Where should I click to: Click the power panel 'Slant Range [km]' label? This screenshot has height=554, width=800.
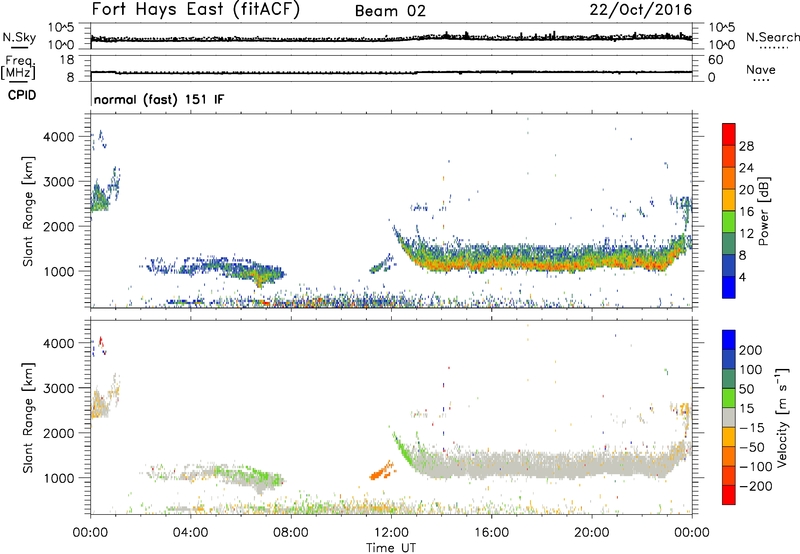28,211
